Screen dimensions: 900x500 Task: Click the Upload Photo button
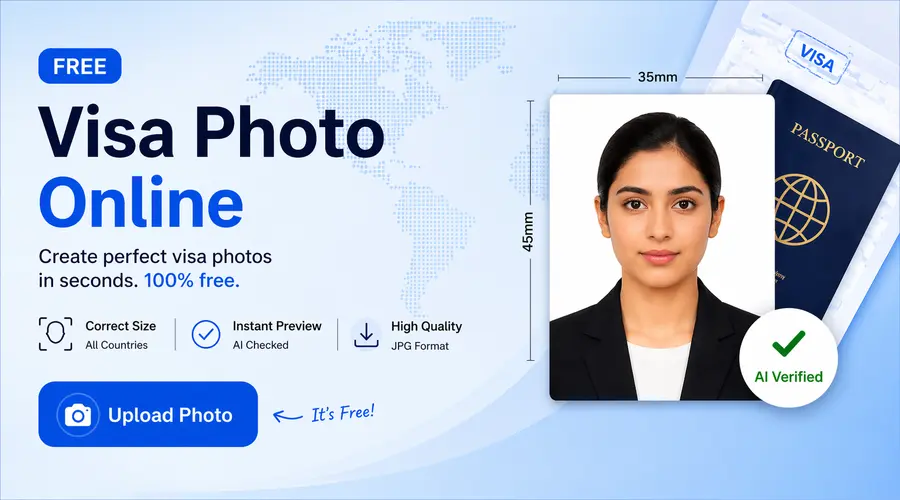[x=148, y=414]
